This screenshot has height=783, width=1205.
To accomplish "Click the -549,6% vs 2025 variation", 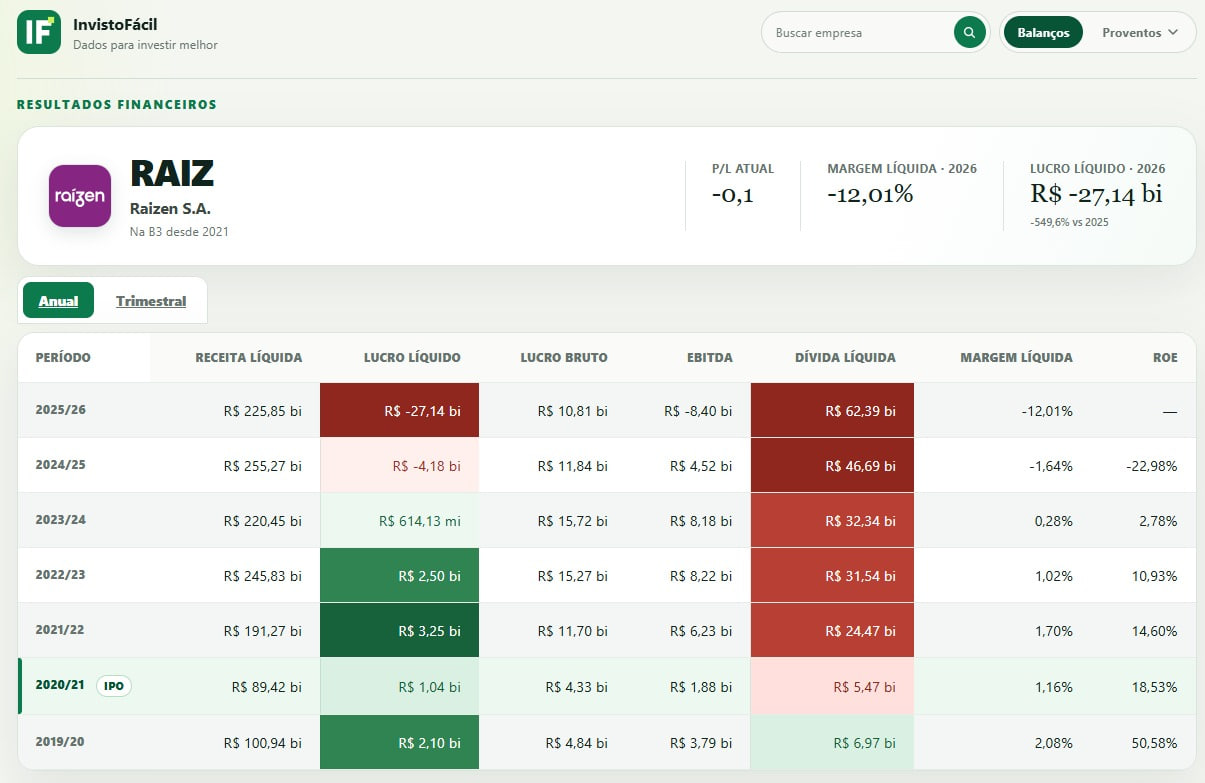I will tap(1069, 222).
